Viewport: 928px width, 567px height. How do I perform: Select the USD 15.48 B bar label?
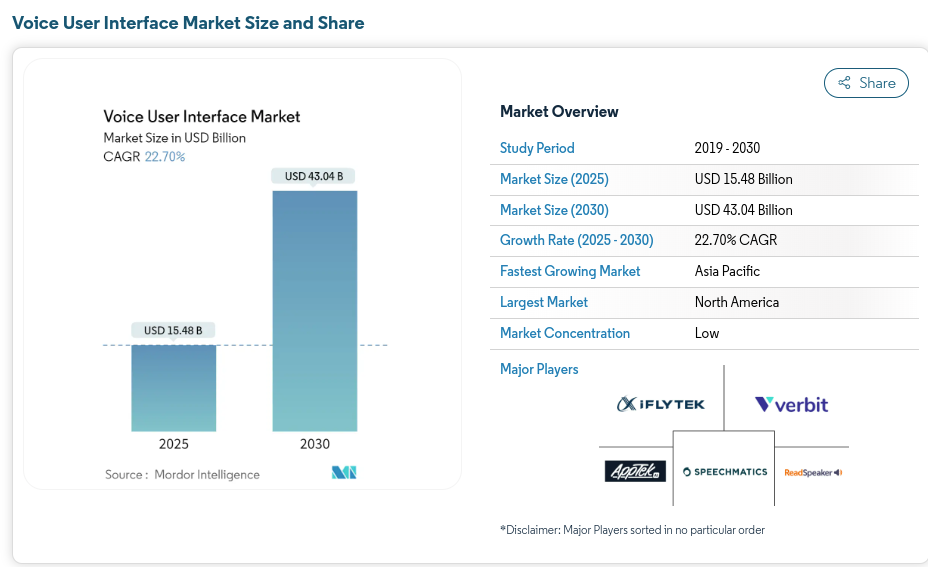174,330
